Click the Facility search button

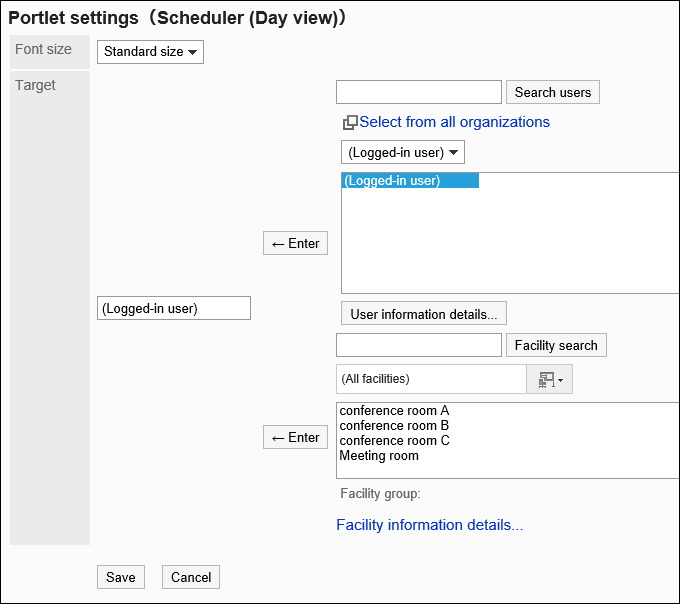[x=556, y=346]
